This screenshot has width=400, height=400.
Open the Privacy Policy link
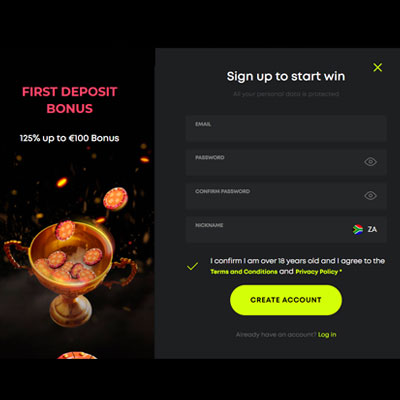(x=317, y=272)
